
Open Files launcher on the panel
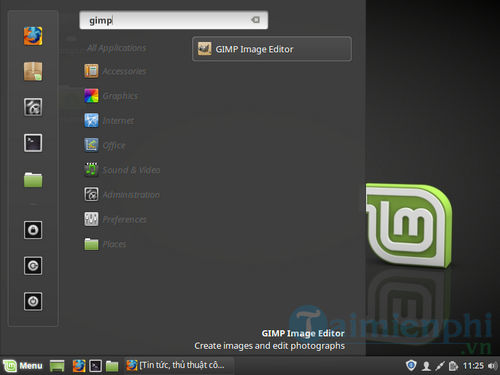pos(112,366)
